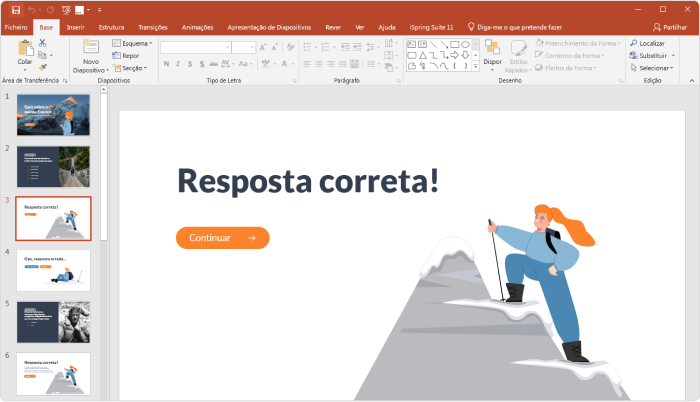
Task: Toggle strikethrough with the abc button
Action: (214, 64)
